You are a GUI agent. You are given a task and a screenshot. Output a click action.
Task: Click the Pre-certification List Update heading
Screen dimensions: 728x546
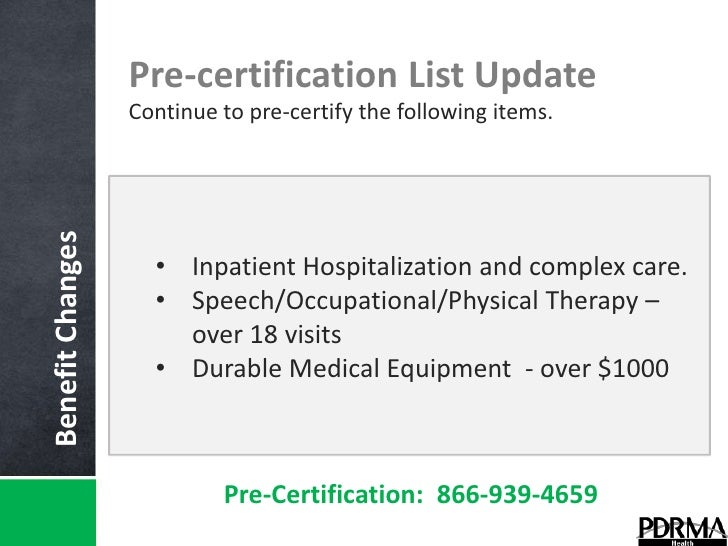point(362,75)
